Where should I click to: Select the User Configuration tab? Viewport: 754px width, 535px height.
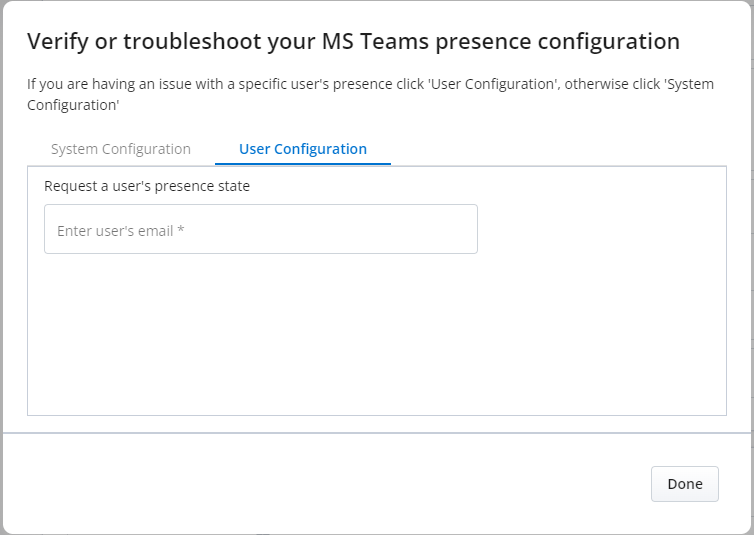(x=302, y=149)
